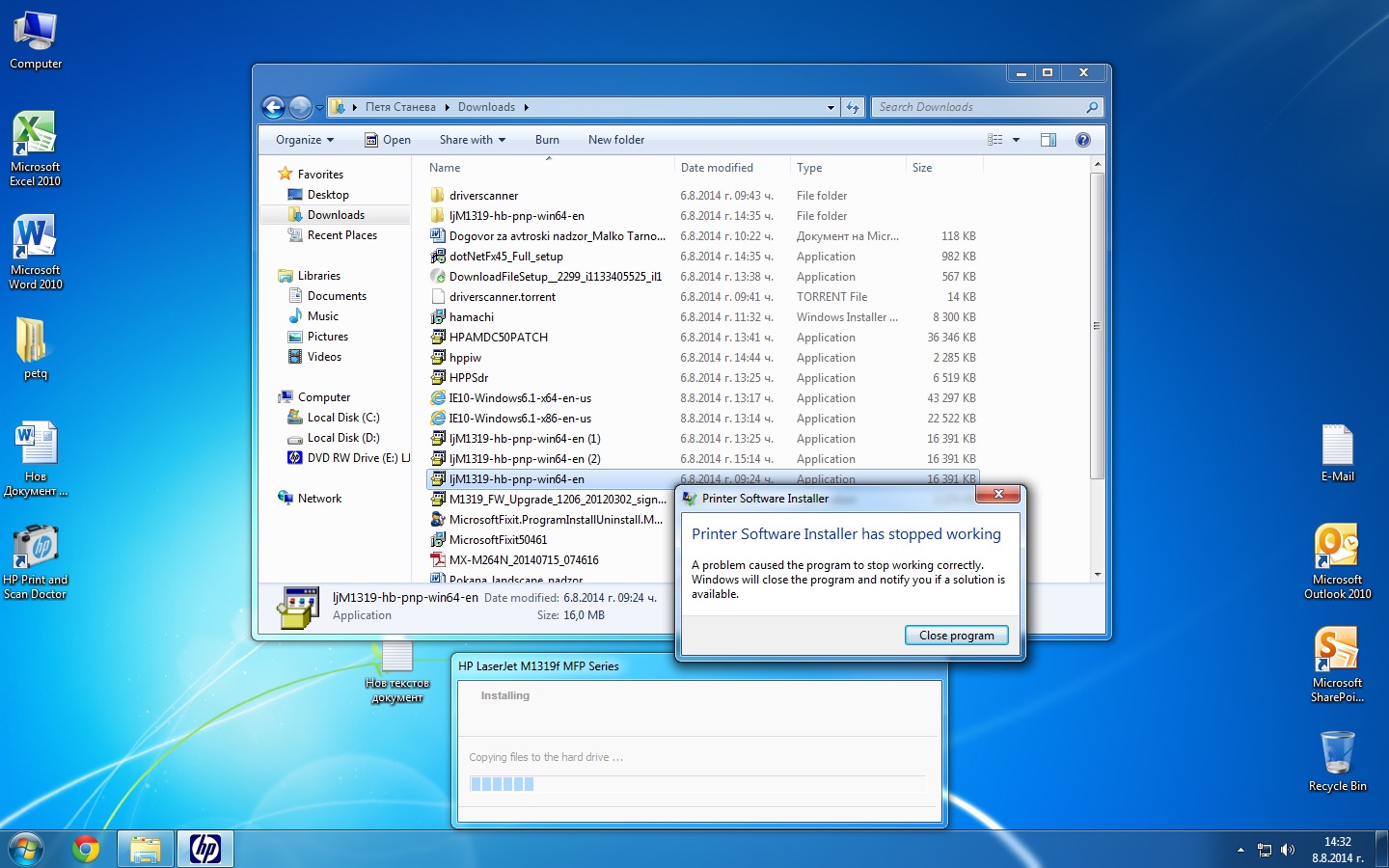Viewport: 1389px width, 868px height.
Task: Click the refresh button beside address bar
Action: [x=853, y=107]
